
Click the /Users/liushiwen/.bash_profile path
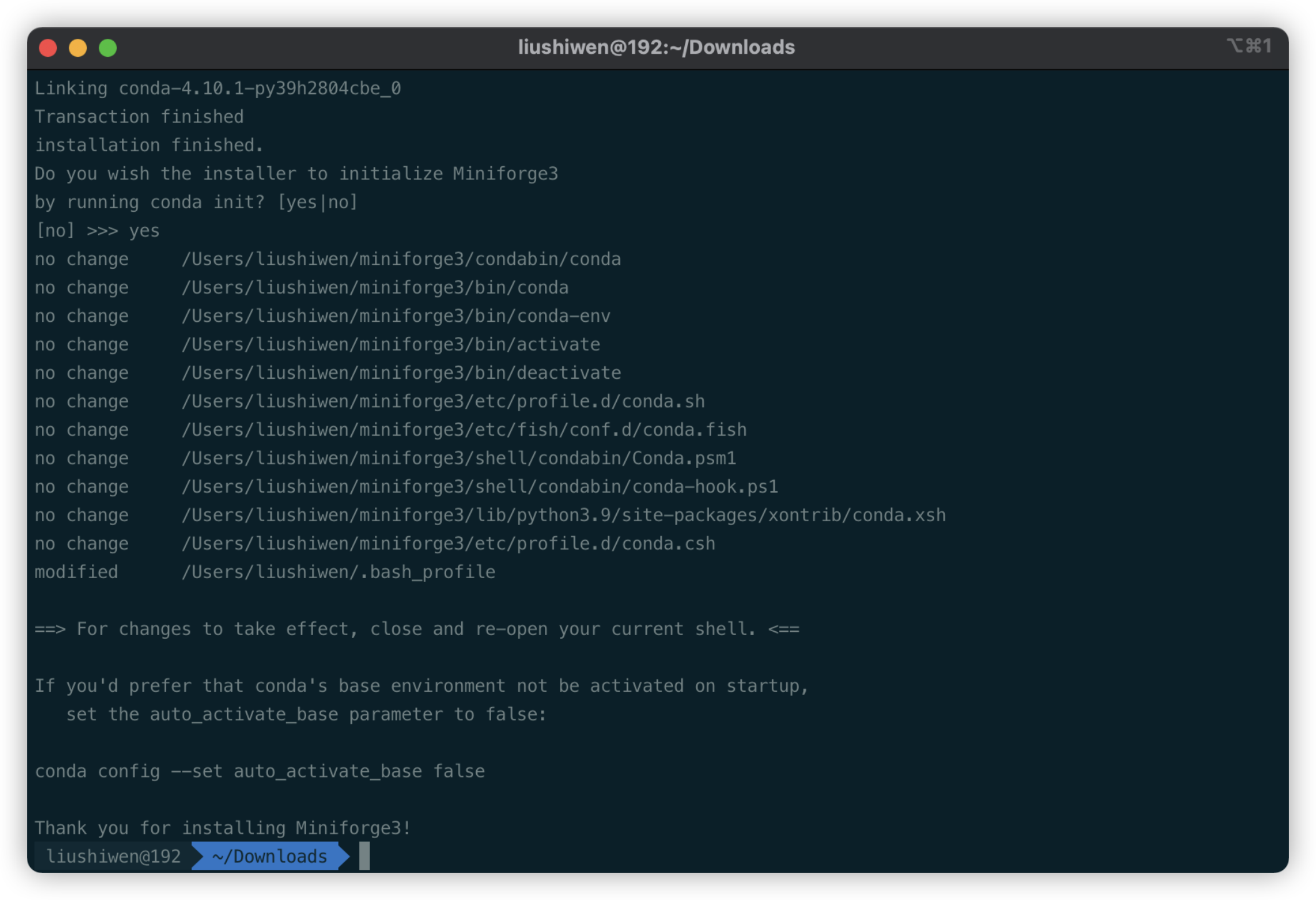tap(338, 572)
